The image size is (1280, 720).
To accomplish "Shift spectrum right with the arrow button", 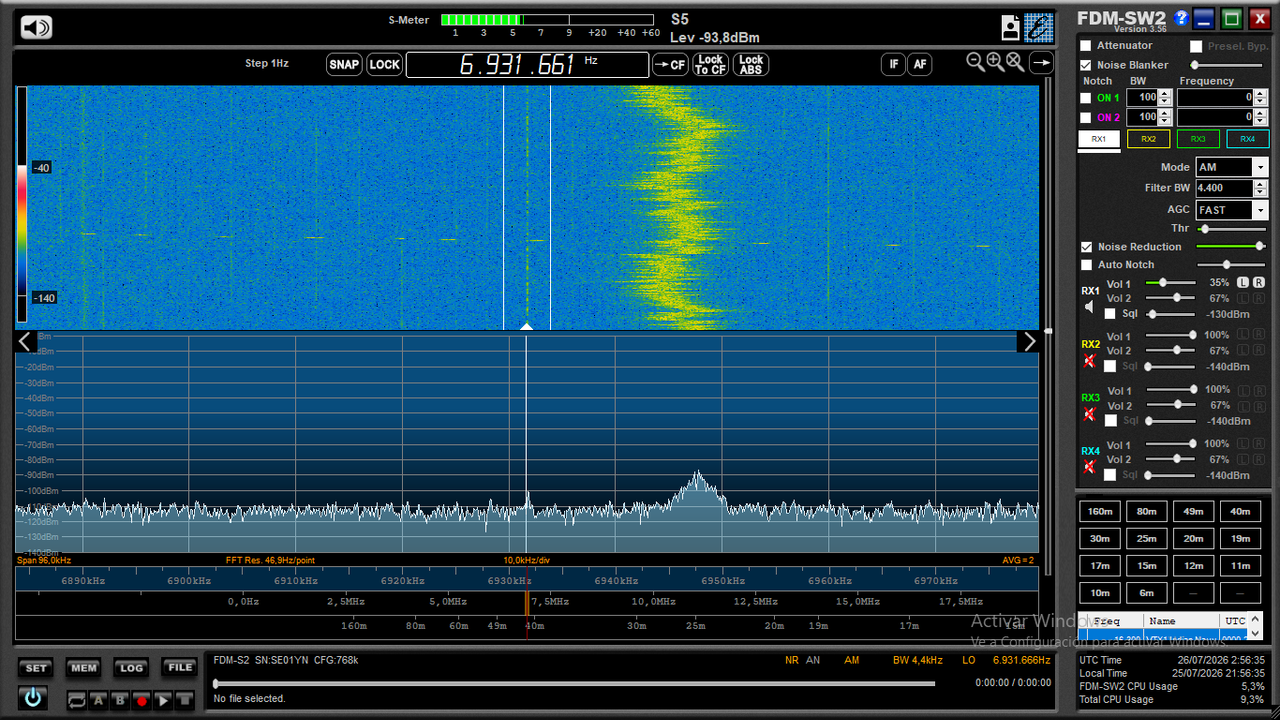I will pos(1028,342).
